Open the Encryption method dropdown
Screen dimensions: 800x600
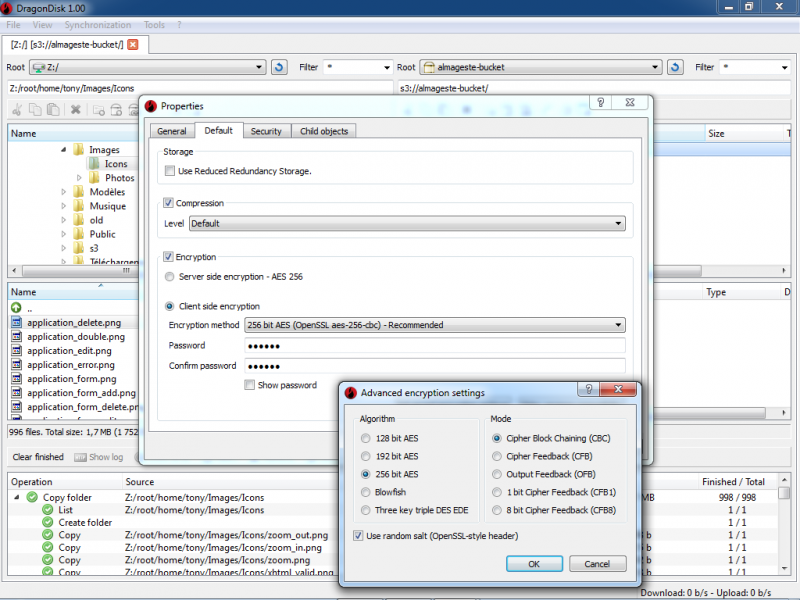point(435,325)
